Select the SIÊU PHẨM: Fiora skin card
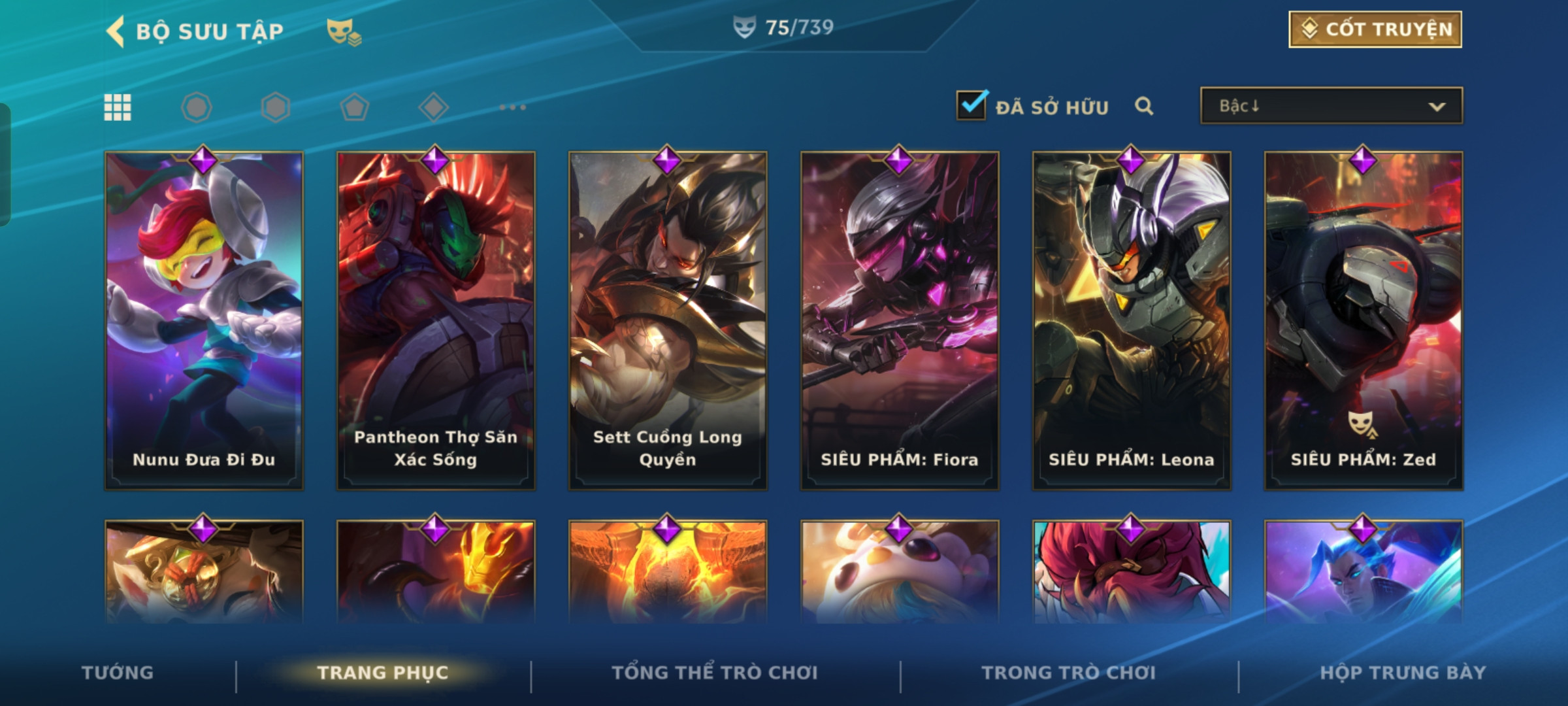The width and height of the screenshot is (1568, 706). coord(900,320)
